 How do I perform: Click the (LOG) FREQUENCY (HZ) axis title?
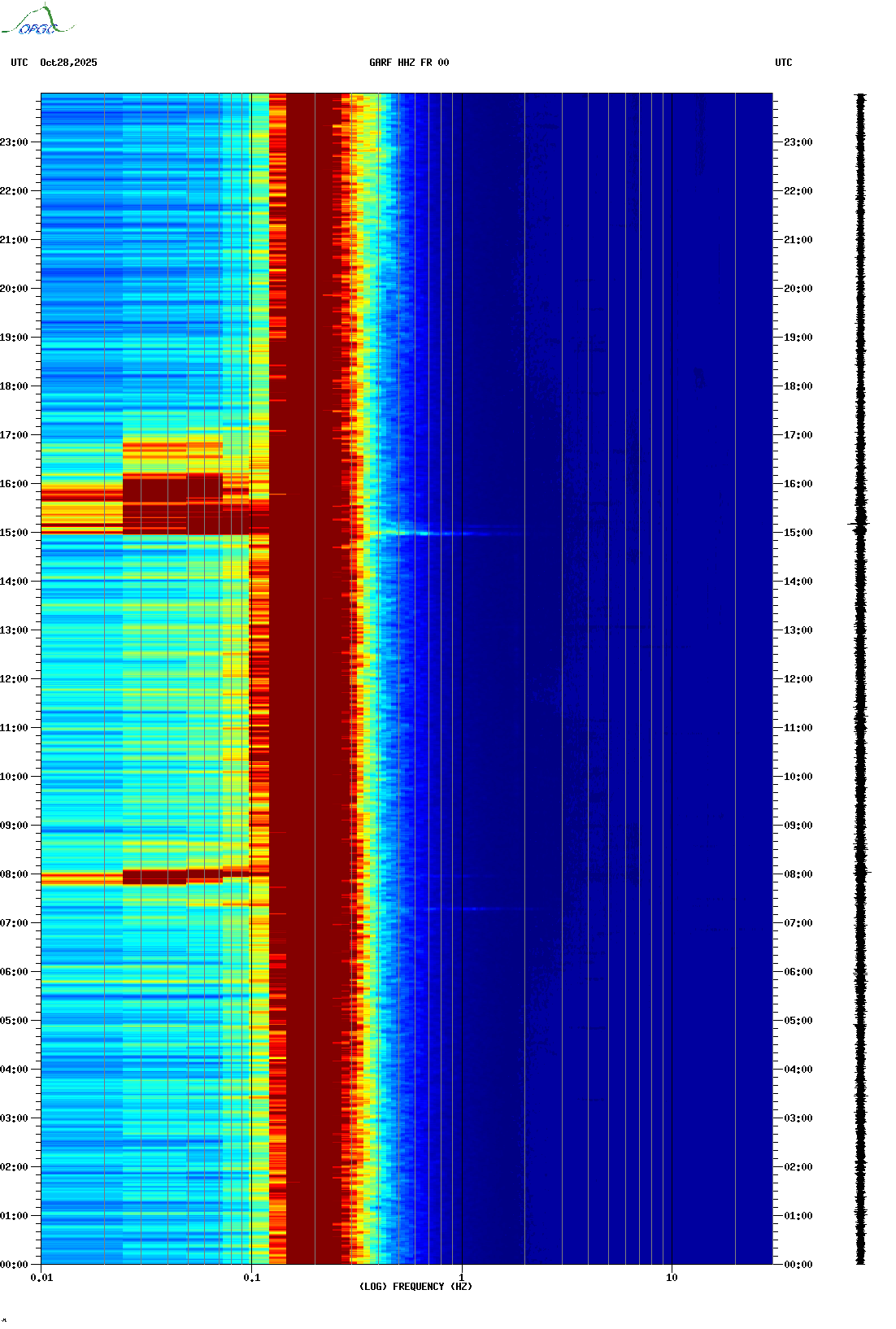(x=415, y=1287)
